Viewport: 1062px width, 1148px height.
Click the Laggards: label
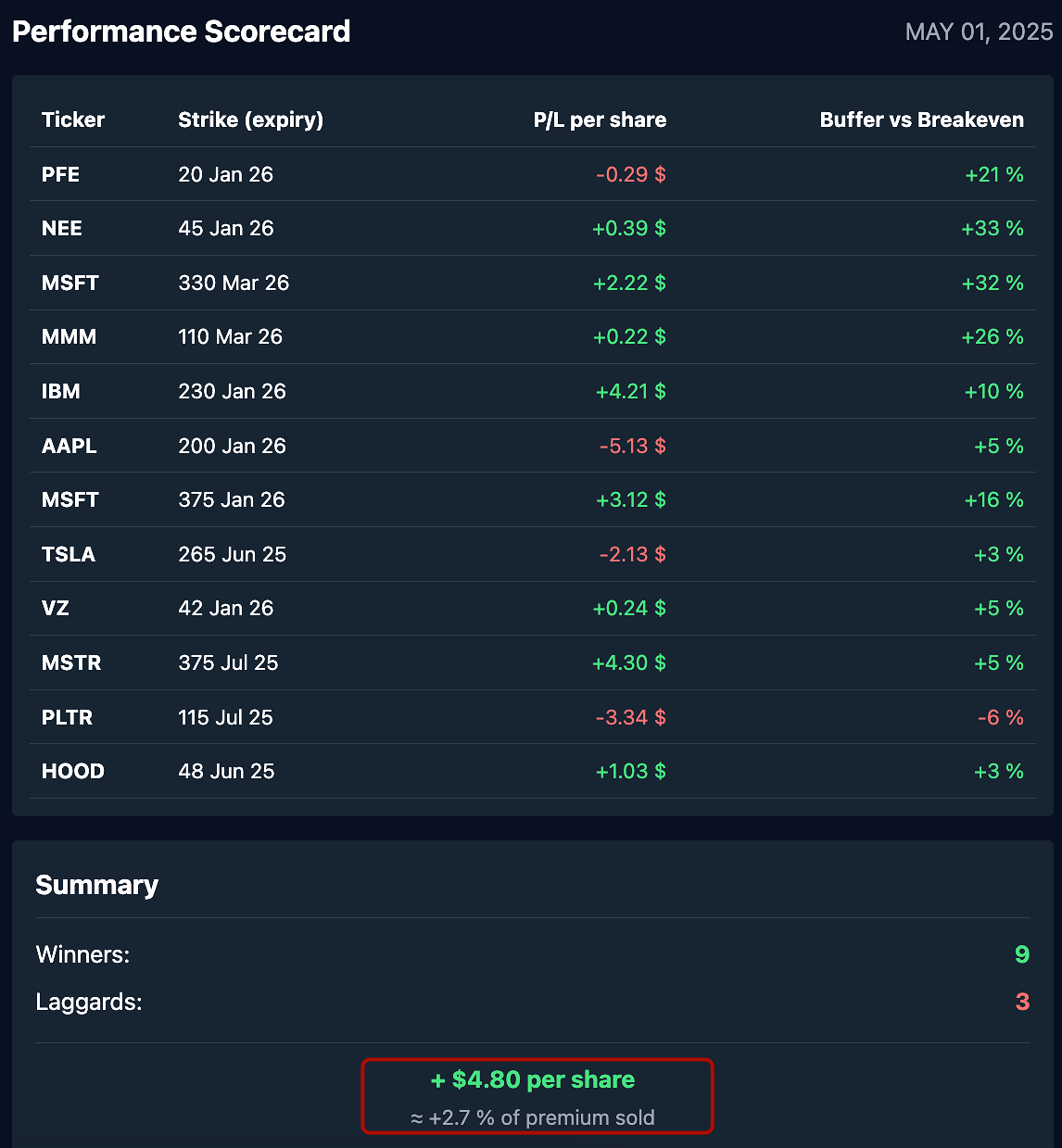89,1002
